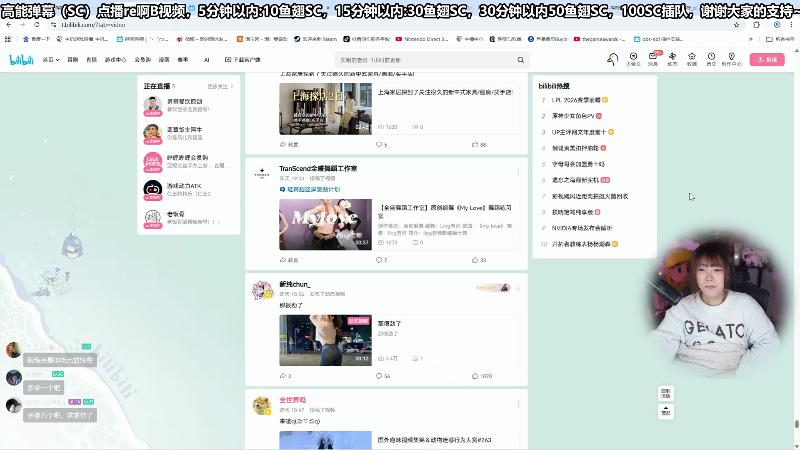Open the 首页 dropdown in navigation
Screen dimensions: 800x450
coord(51,60)
